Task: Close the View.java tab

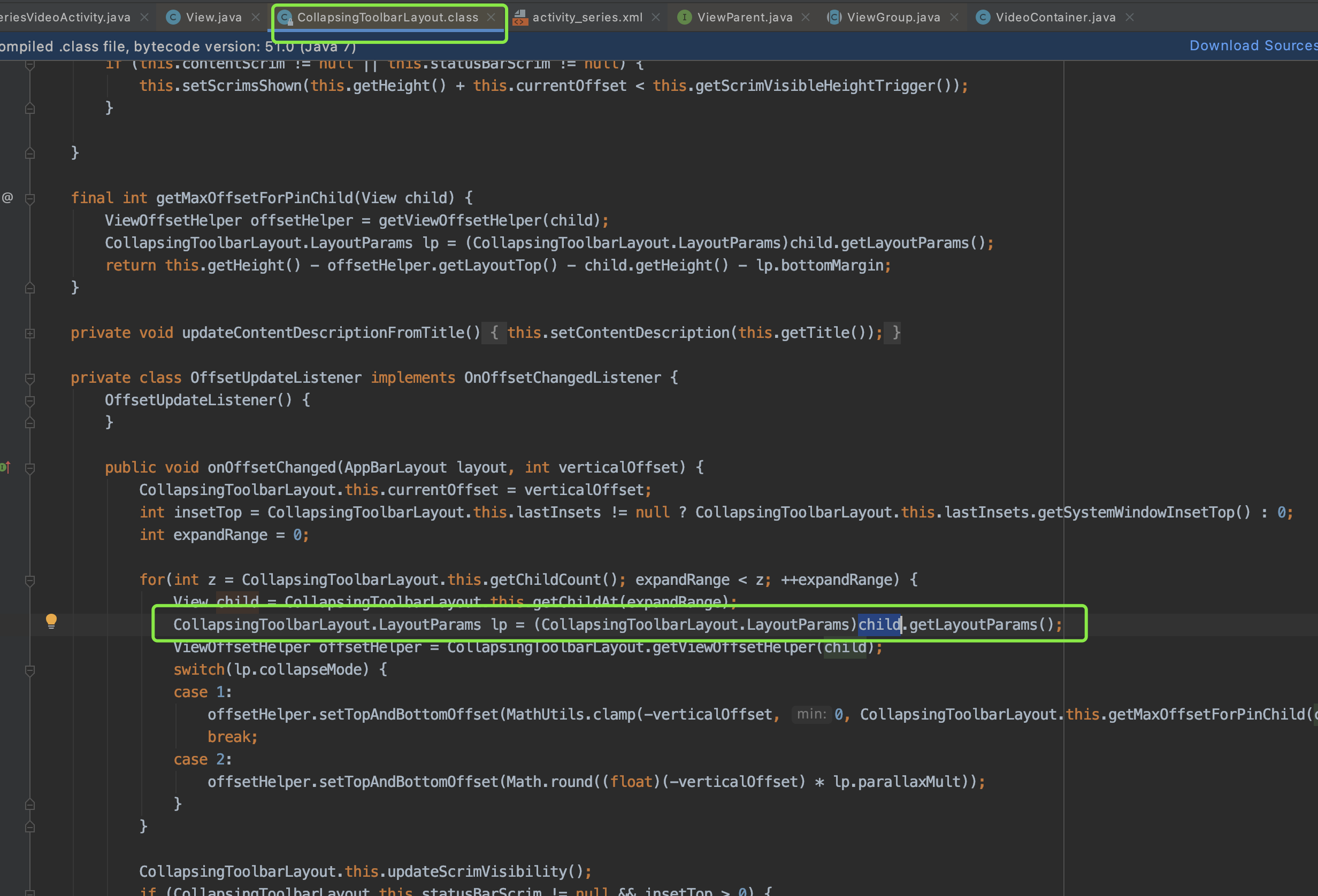Action: point(256,18)
